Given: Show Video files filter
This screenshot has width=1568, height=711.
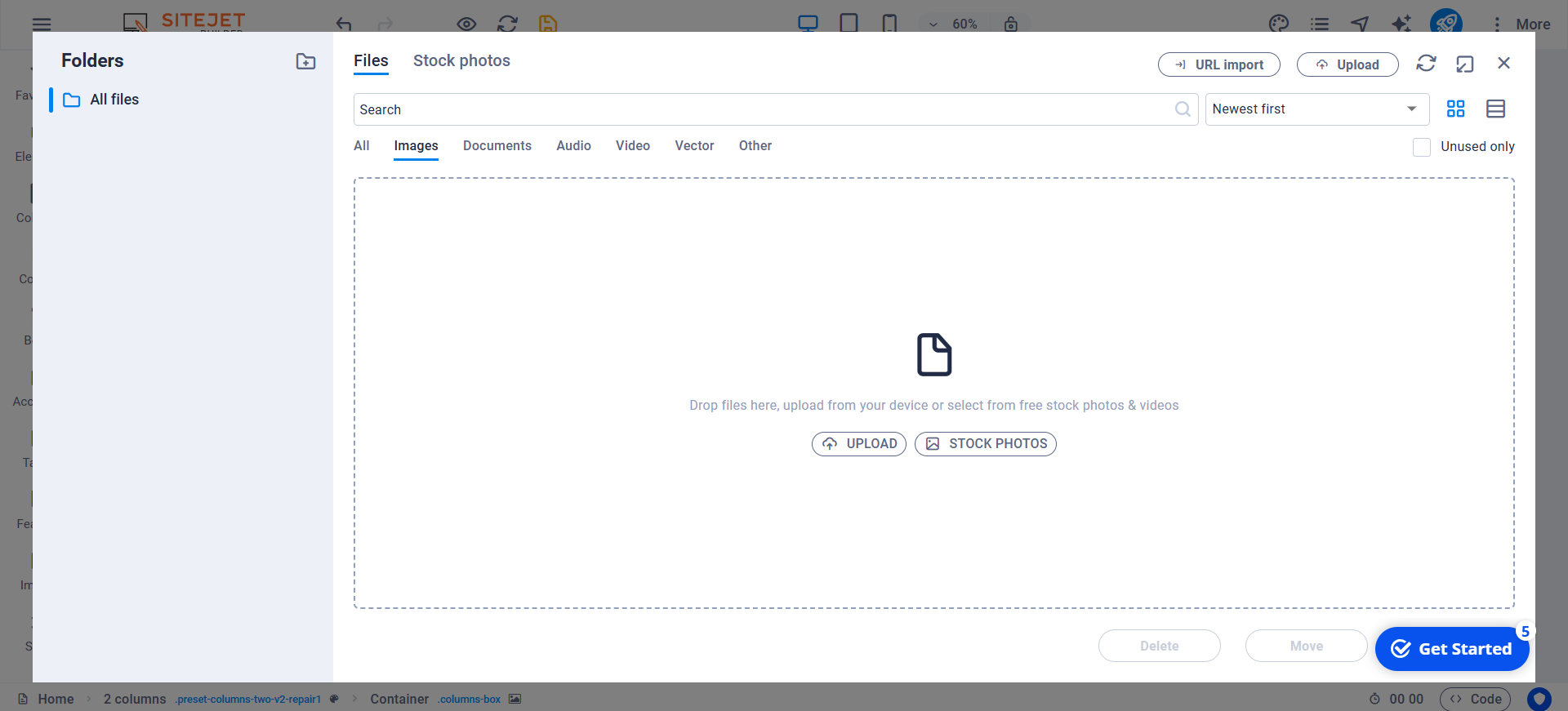Looking at the screenshot, I should point(632,146).
